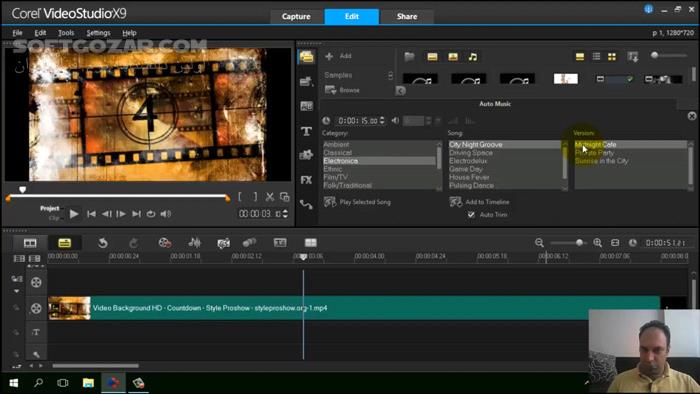The image size is (700, 394).
Task: Zoom in the timeline
Action: [x=598, y=243]
